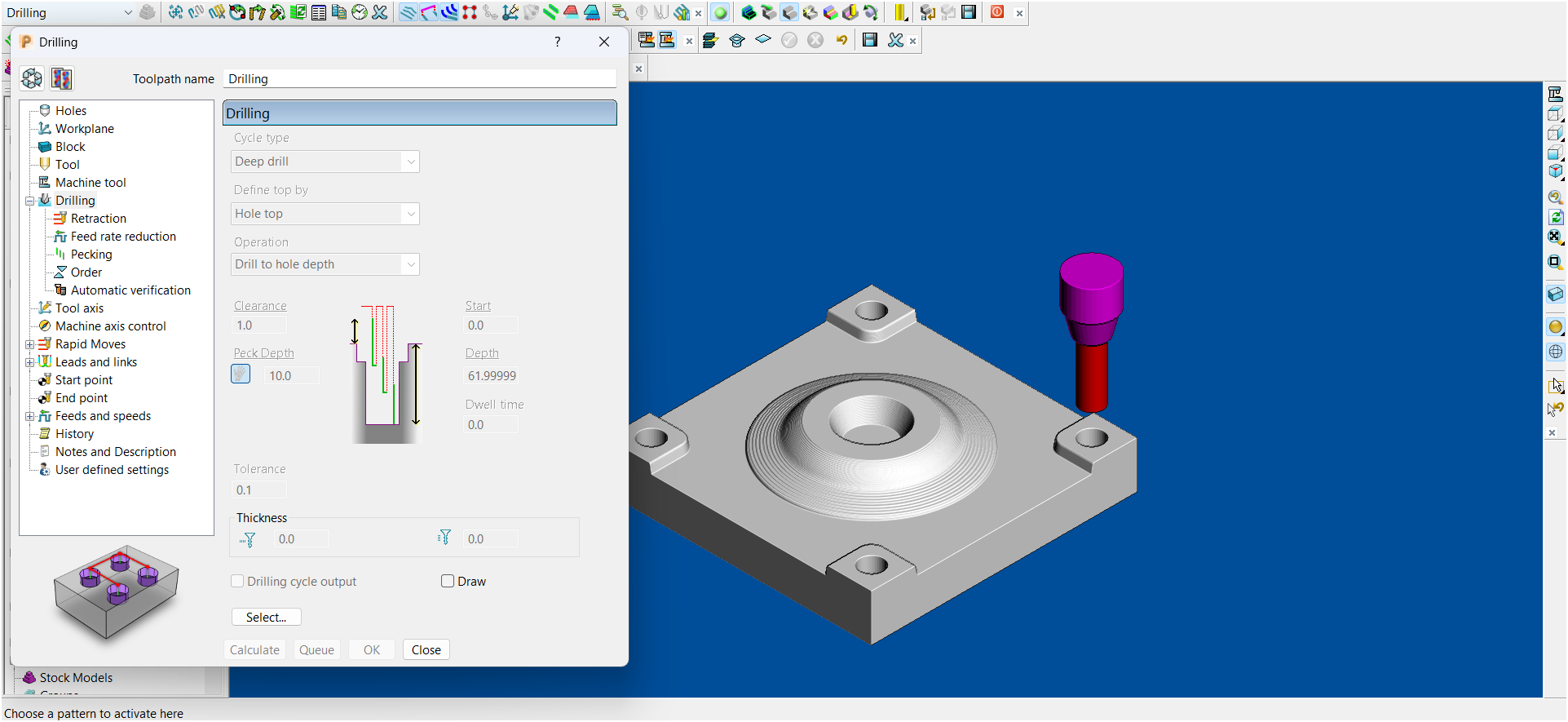Open the Define top by Hole top dropdown
This screenshot has width=1568, height=722.
coord(325,214)
